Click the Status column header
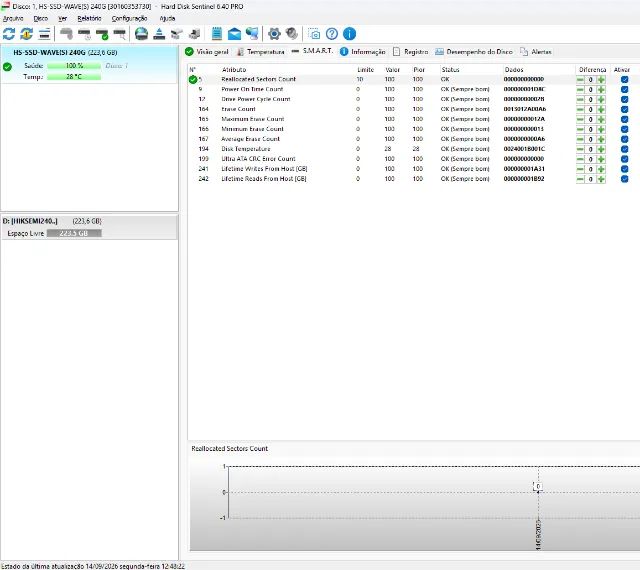Screen dimensions: 640x570 click(450, 69)
